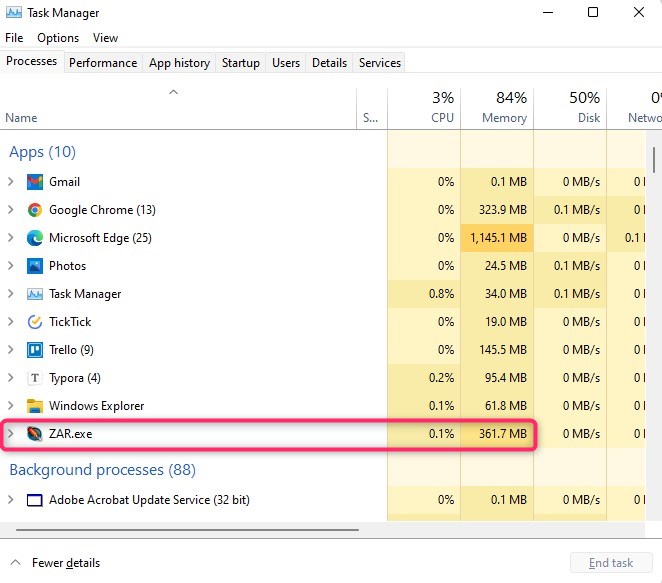The image size is (662, 583).
Task: Maximize the Task Manager window
Action: [x=593, y=12]
